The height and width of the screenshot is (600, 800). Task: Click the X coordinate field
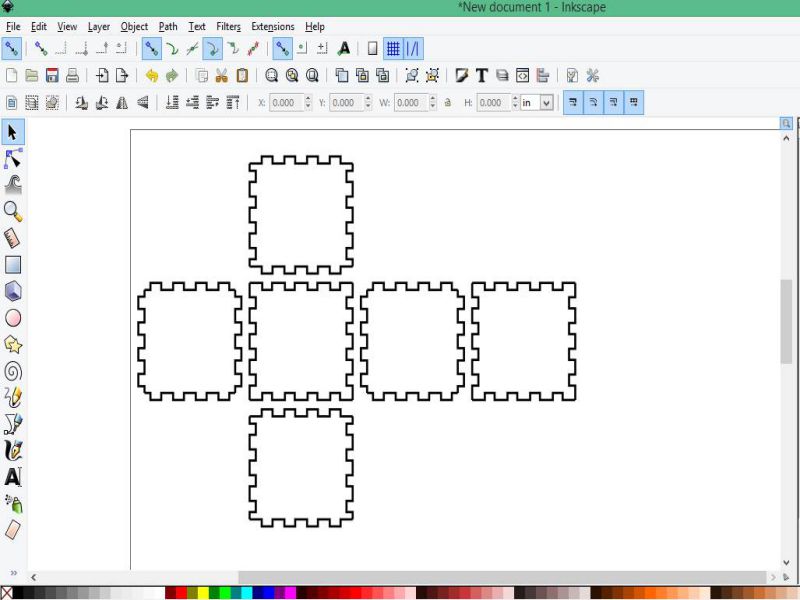287,103
